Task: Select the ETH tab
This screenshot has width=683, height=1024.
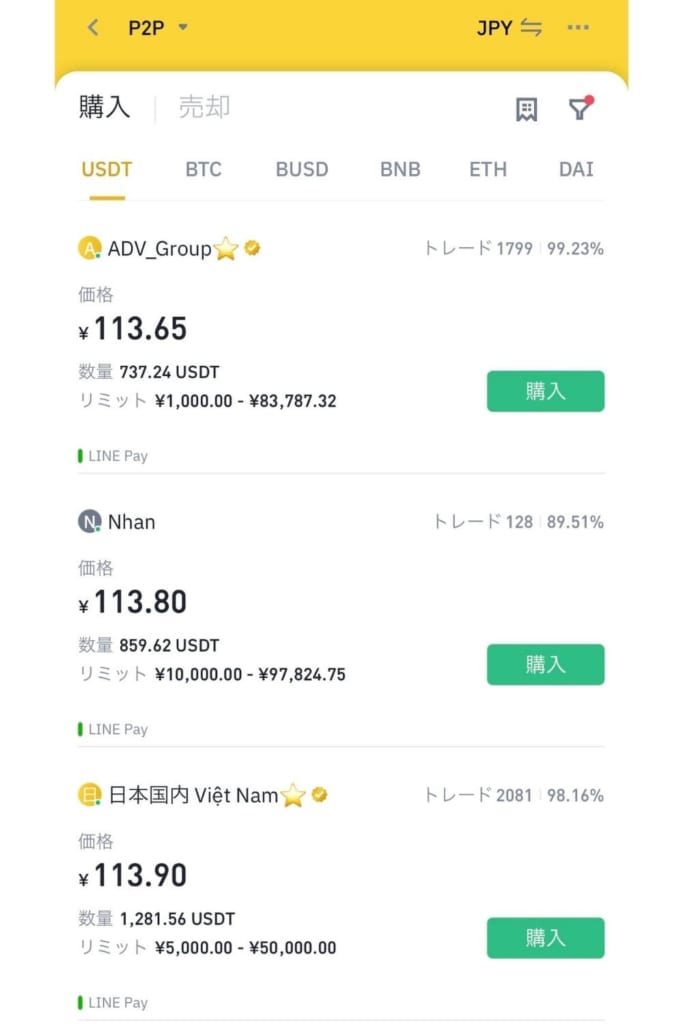Action: coord(488,169)
